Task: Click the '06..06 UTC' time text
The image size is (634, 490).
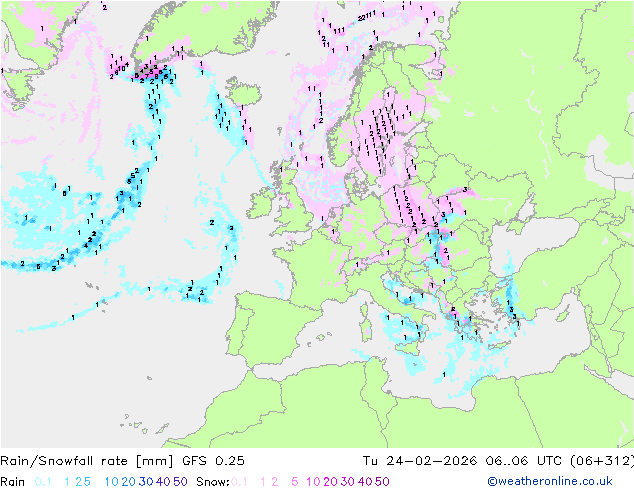Action: point(525,461)
